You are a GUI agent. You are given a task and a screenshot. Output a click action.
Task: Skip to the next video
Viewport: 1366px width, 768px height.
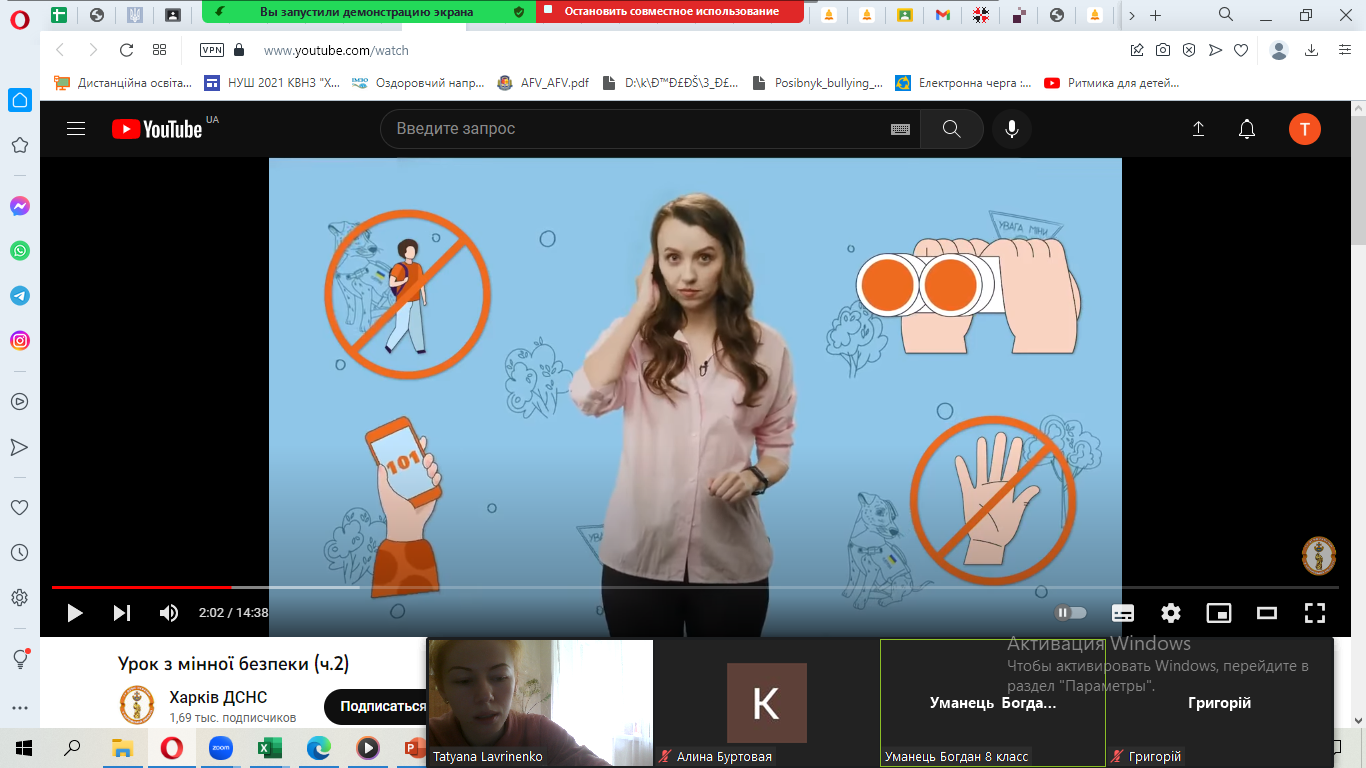121,613
